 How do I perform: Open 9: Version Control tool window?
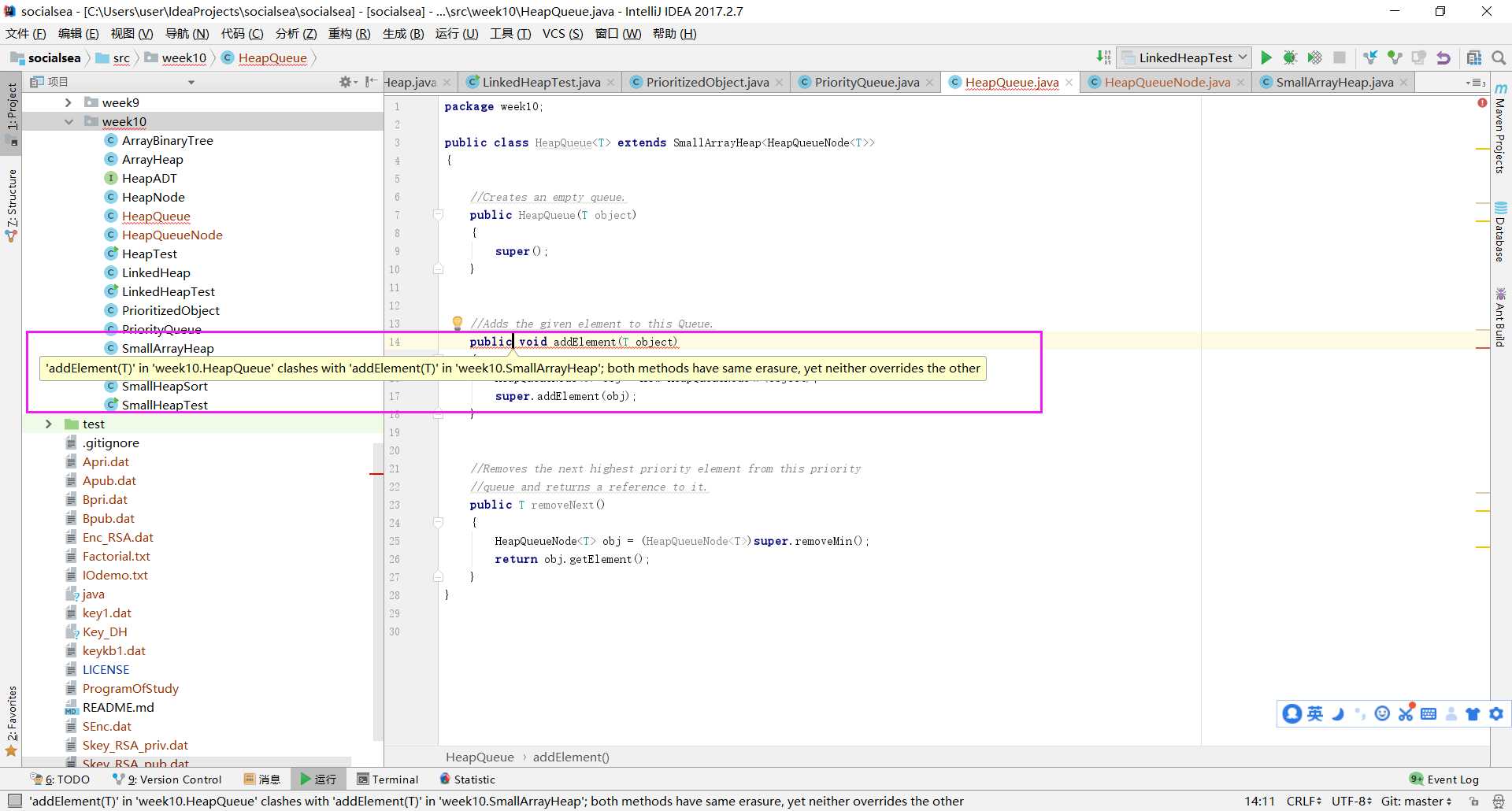pyautogui.click(x=168, y=780)
